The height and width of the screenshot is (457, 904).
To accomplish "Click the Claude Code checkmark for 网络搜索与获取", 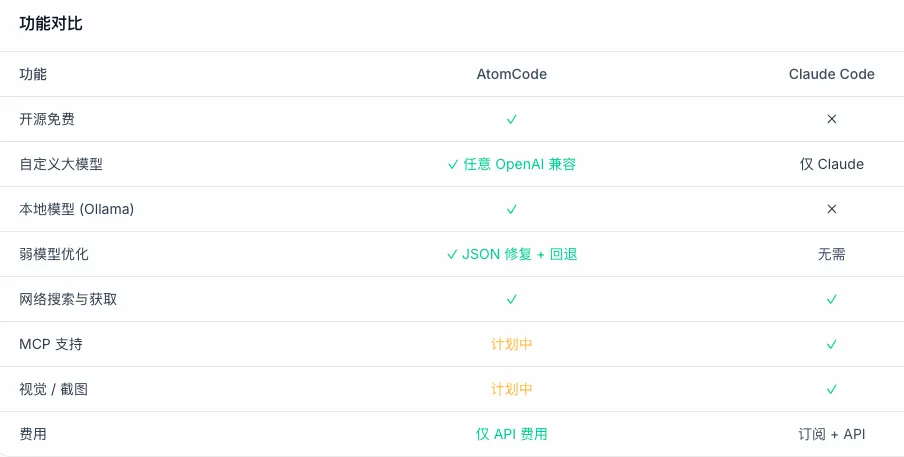I will [x=831, y=299].
